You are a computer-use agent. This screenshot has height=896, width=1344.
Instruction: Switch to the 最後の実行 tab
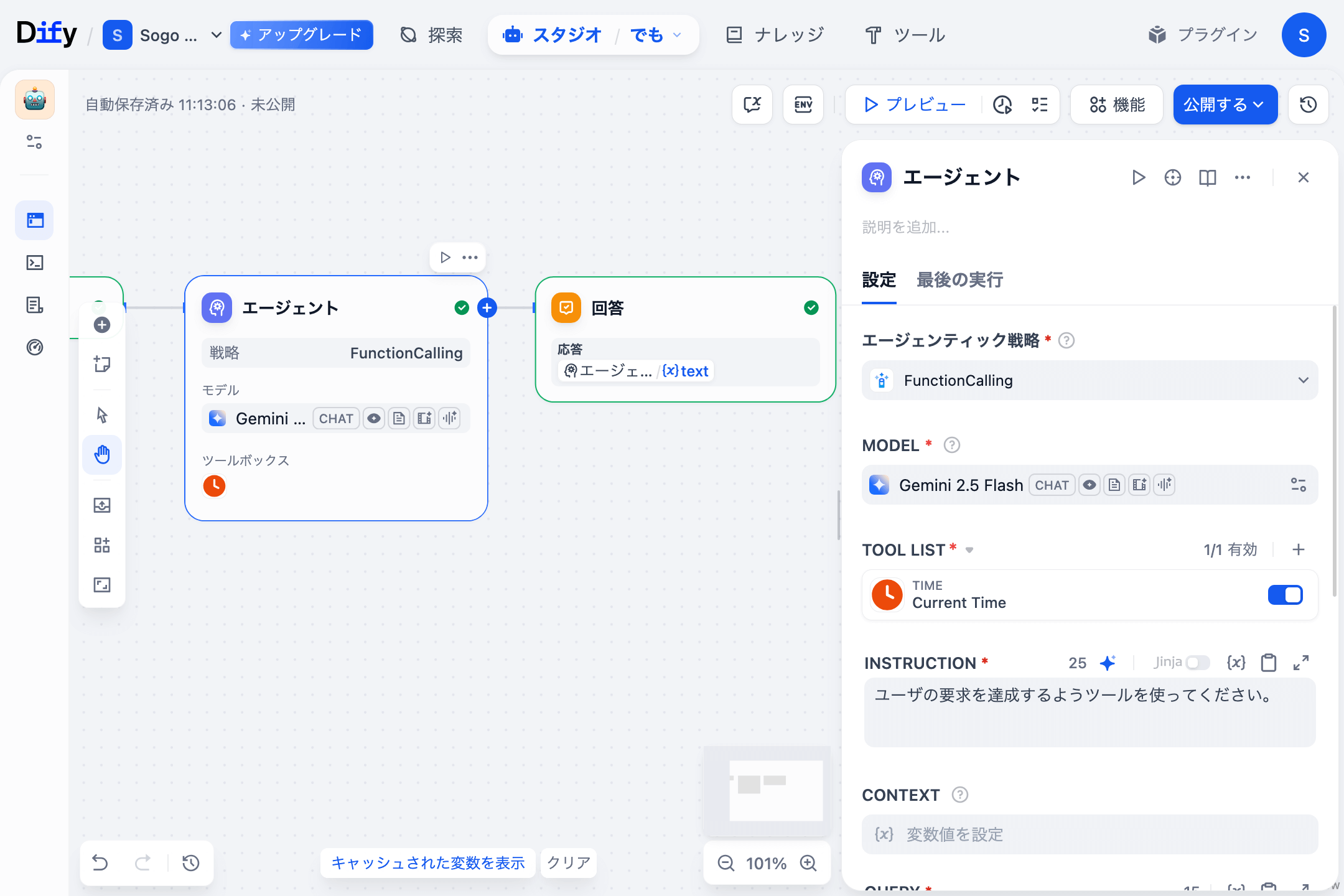959,280
